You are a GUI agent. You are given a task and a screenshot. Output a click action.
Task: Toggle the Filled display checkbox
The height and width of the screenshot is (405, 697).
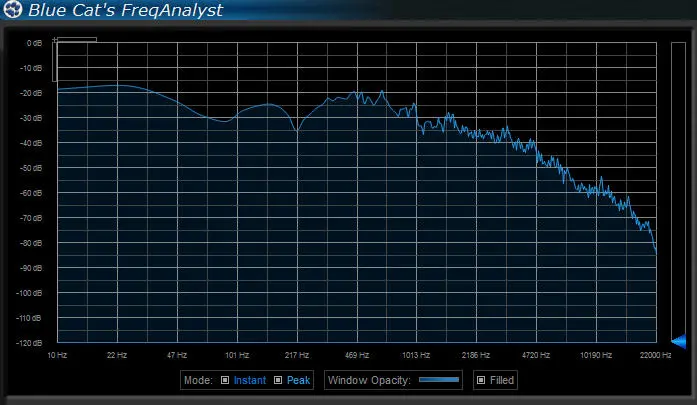coord(481,380)
